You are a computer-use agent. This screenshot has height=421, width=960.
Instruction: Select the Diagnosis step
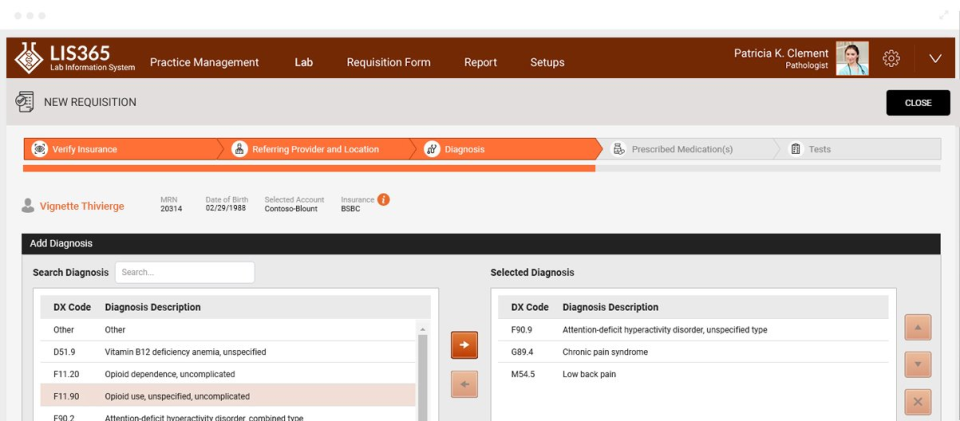click(505, 149)
